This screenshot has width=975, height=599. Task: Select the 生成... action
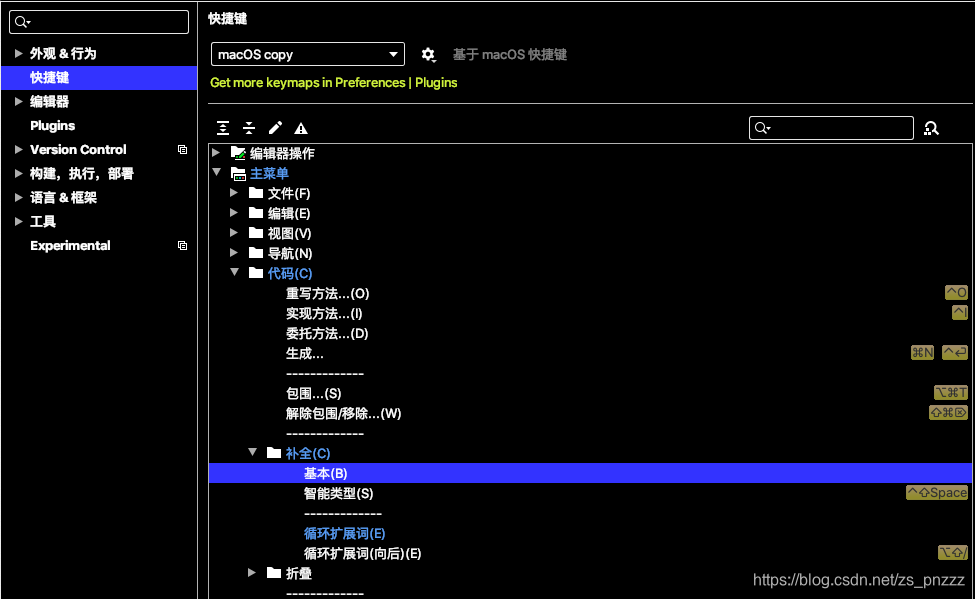(305, 353)
